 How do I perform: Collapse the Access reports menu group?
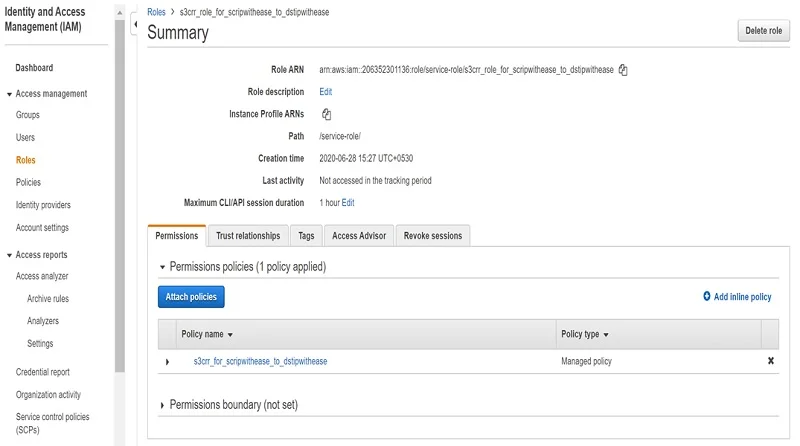[9, 255]
